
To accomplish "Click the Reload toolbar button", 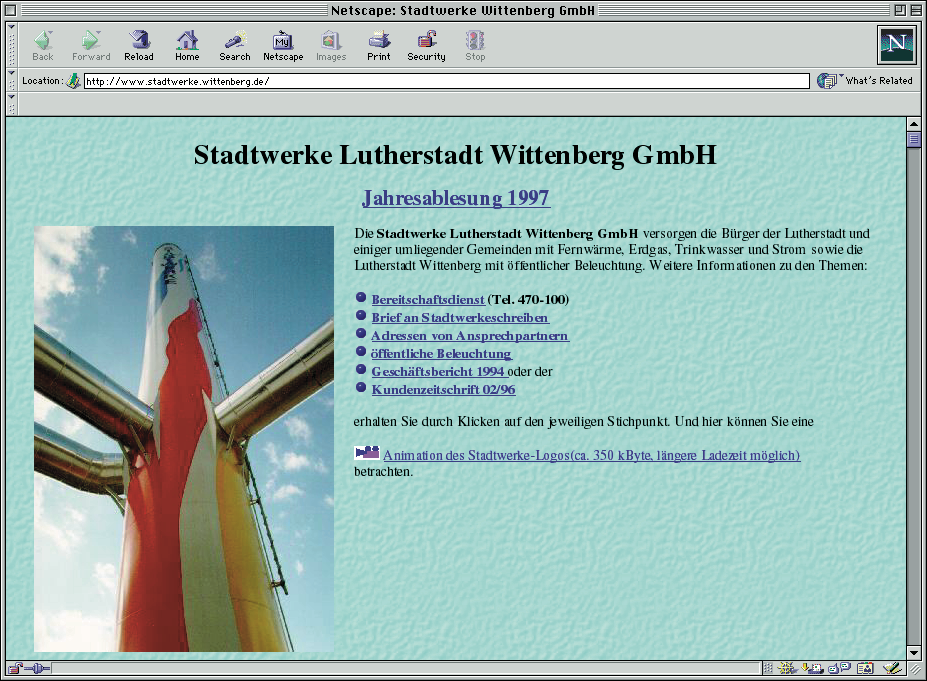I will pos(139,45).
